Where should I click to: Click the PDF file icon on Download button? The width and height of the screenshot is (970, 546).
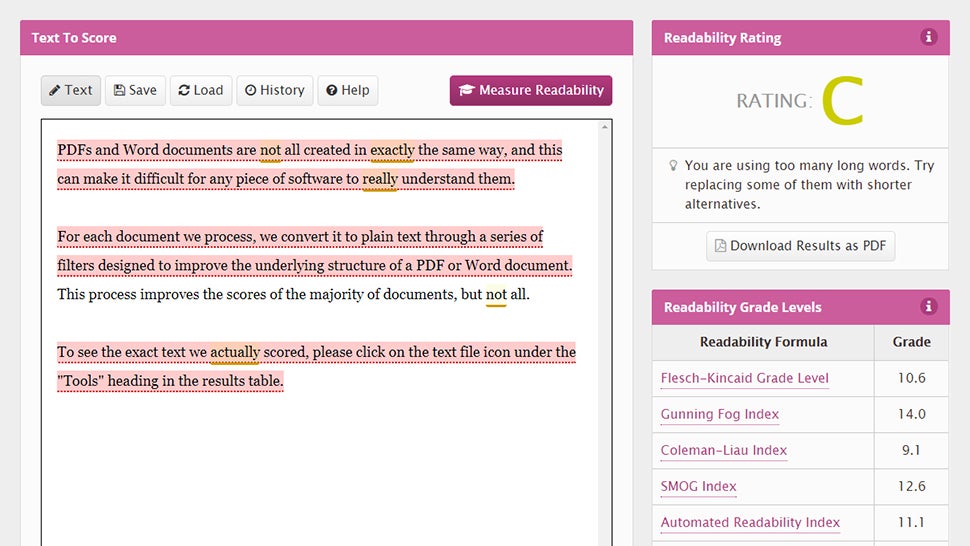pyautogui.click(x=720, y=245)
